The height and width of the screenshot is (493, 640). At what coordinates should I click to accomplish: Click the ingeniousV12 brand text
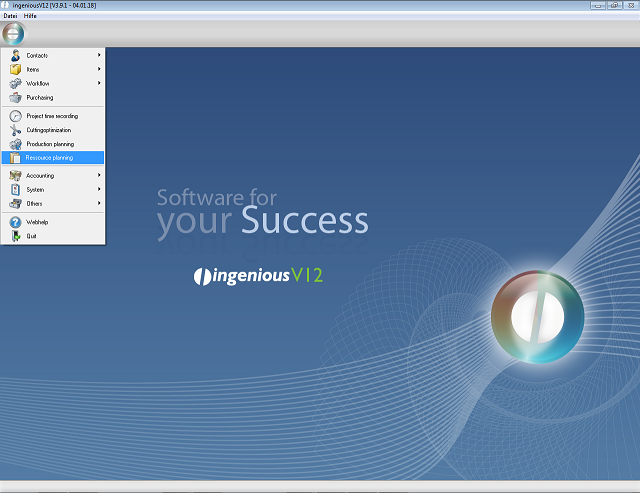point(258,276)
